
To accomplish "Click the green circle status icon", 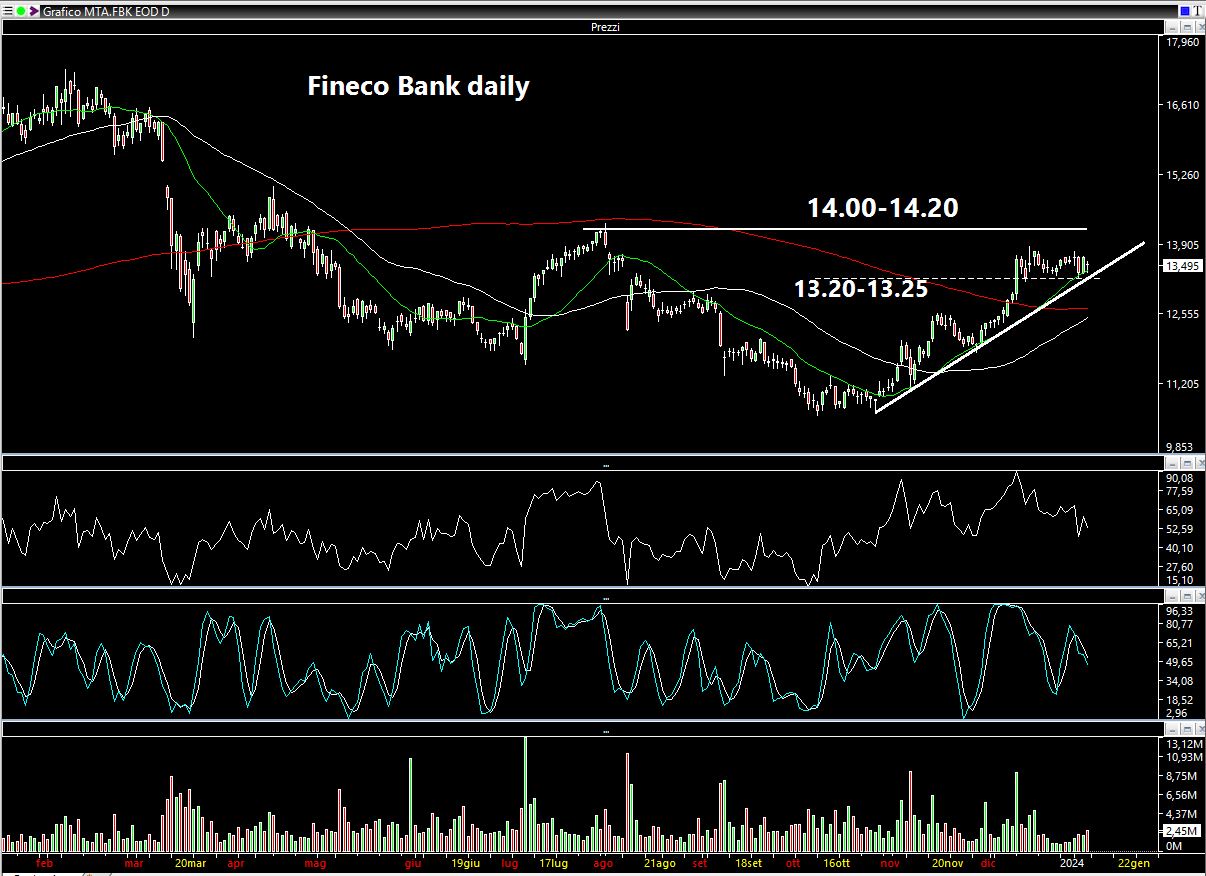I will tap(21, 10).
